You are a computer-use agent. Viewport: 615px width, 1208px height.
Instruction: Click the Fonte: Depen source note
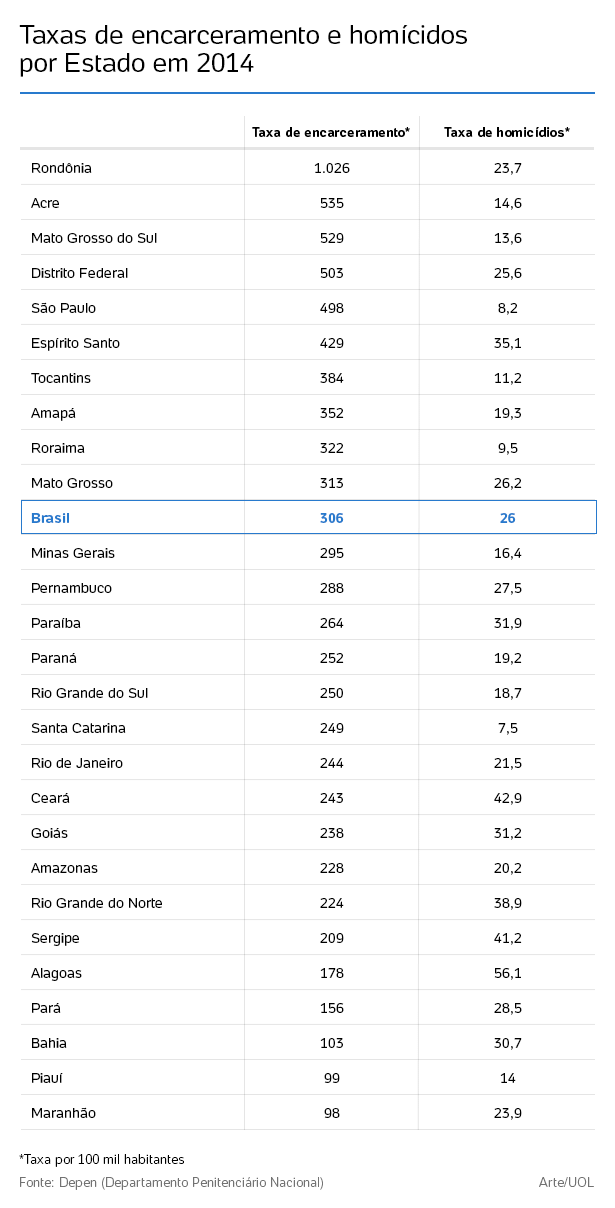[171, 1183]
